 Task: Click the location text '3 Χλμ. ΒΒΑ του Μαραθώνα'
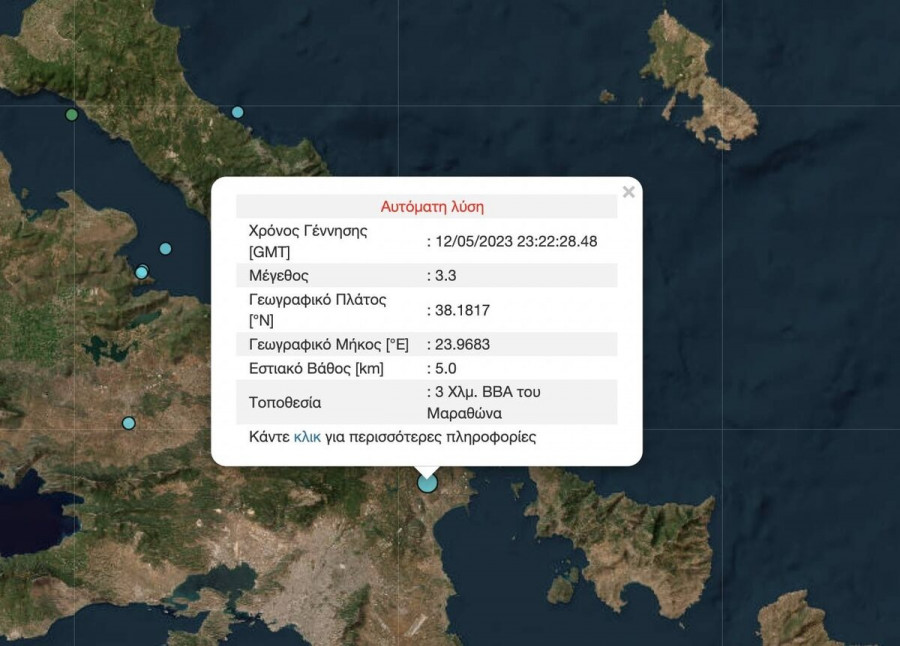coord(485,402)
